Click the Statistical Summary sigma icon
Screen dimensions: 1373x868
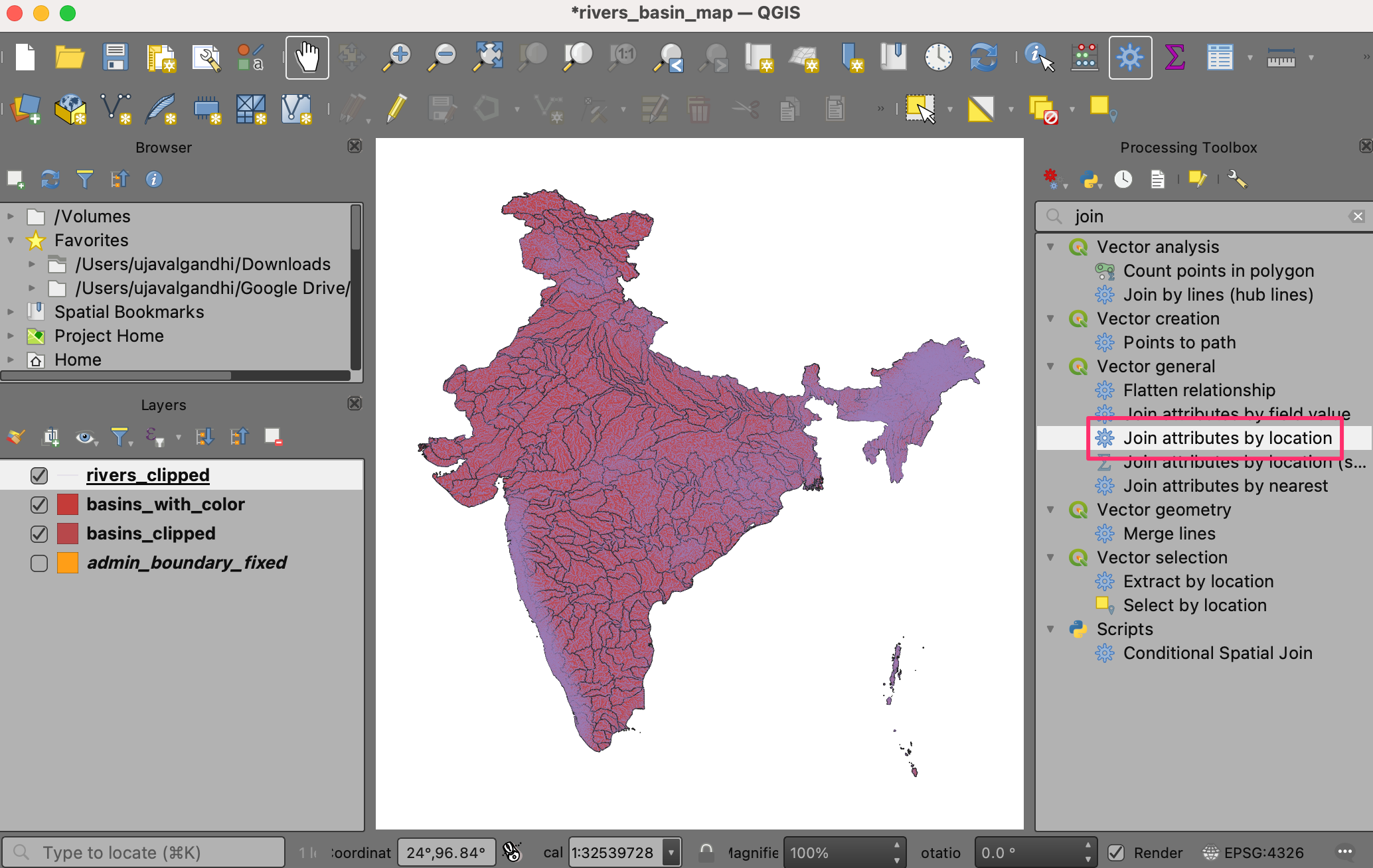point(1174,58)
